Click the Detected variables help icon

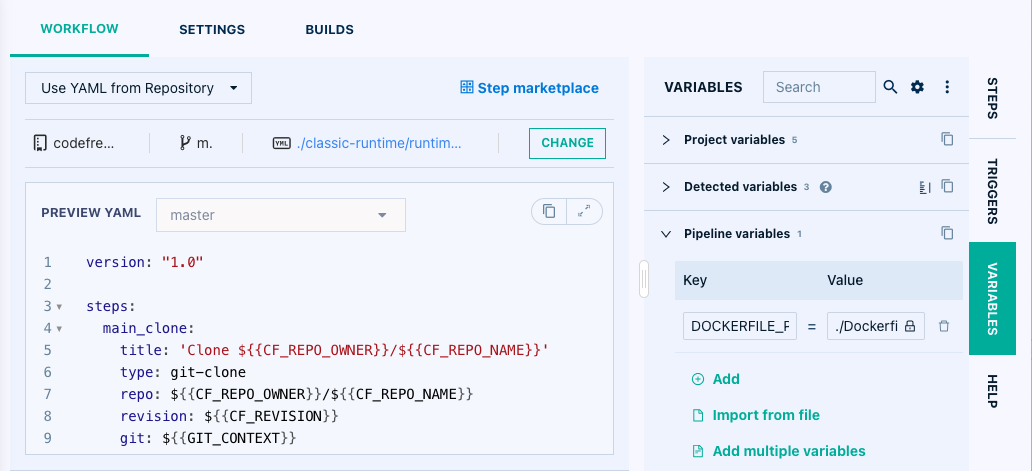point(826,187)
